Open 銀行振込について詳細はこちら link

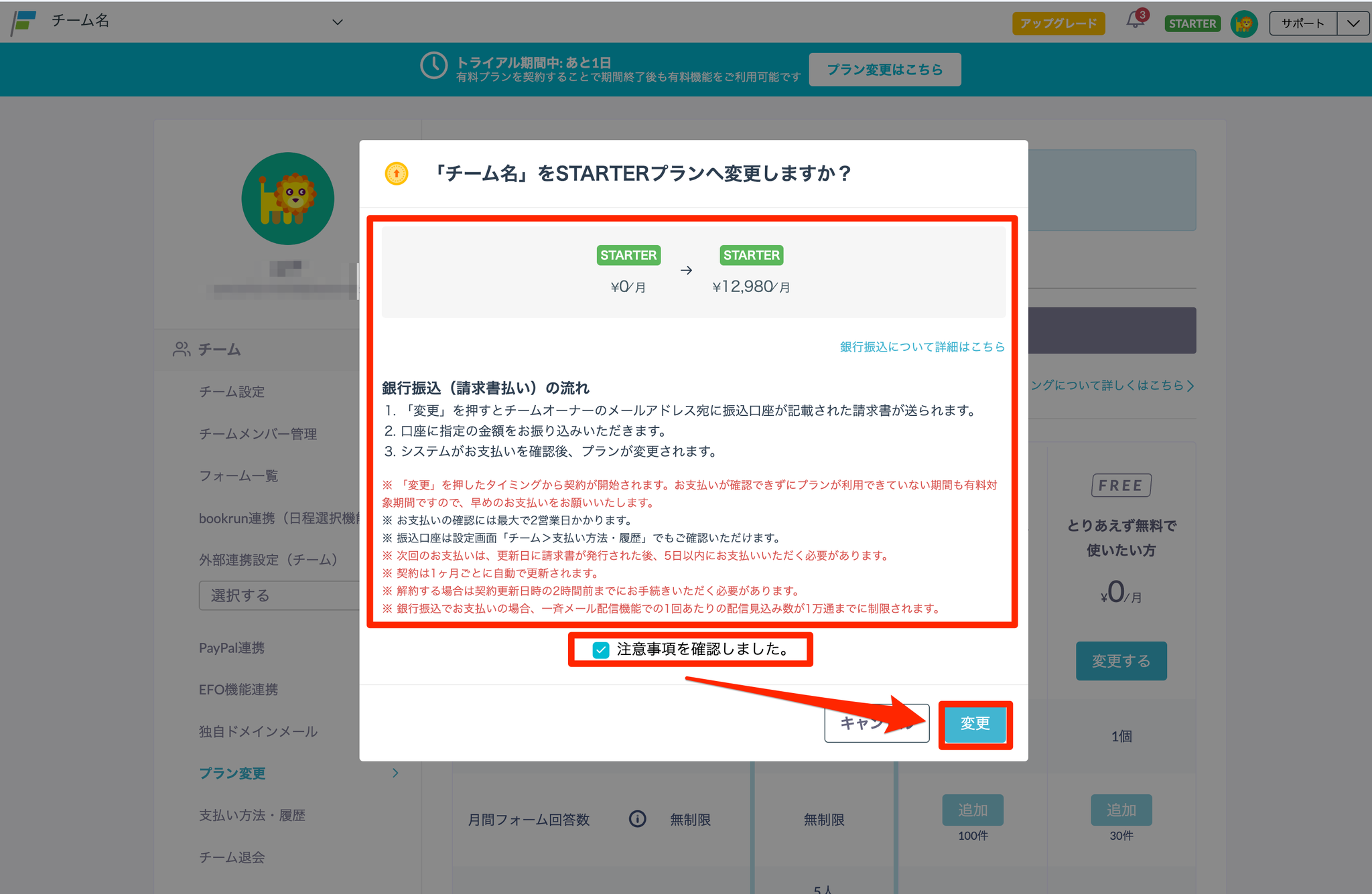pos(922,346)
